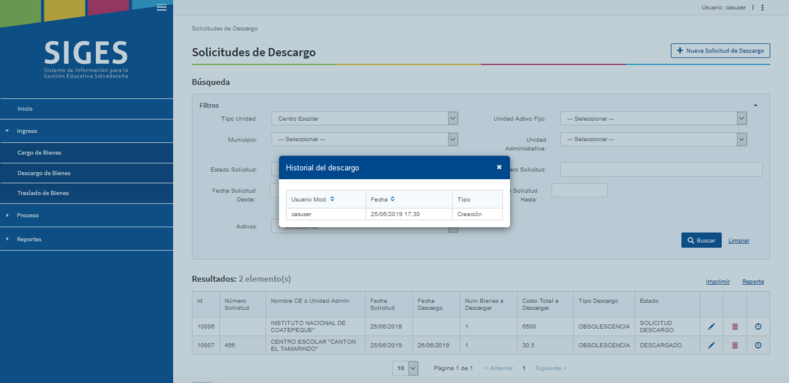Screen dimensions: 789x383
Task: Open the Unidad Activo Fijo dropdown
Action: point(653,118)
